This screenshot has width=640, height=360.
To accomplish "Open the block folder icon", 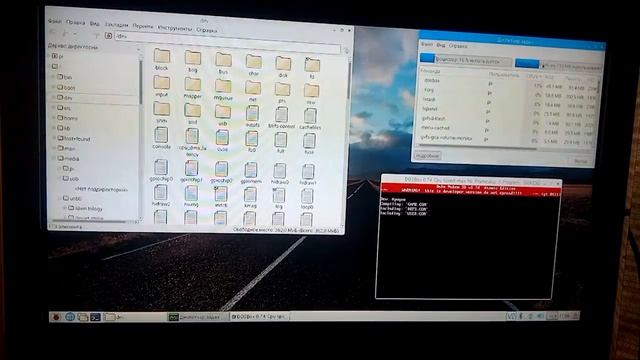I will 162,57.
